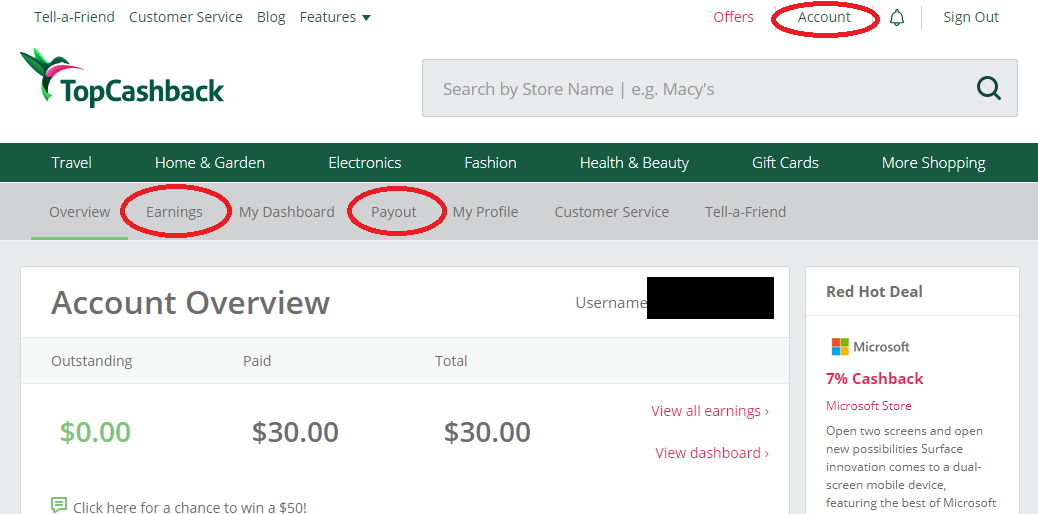Click the survey speech-bubble icon
Image resolution: width=1038 pixels, height=514 pixels.
(59, 506)
